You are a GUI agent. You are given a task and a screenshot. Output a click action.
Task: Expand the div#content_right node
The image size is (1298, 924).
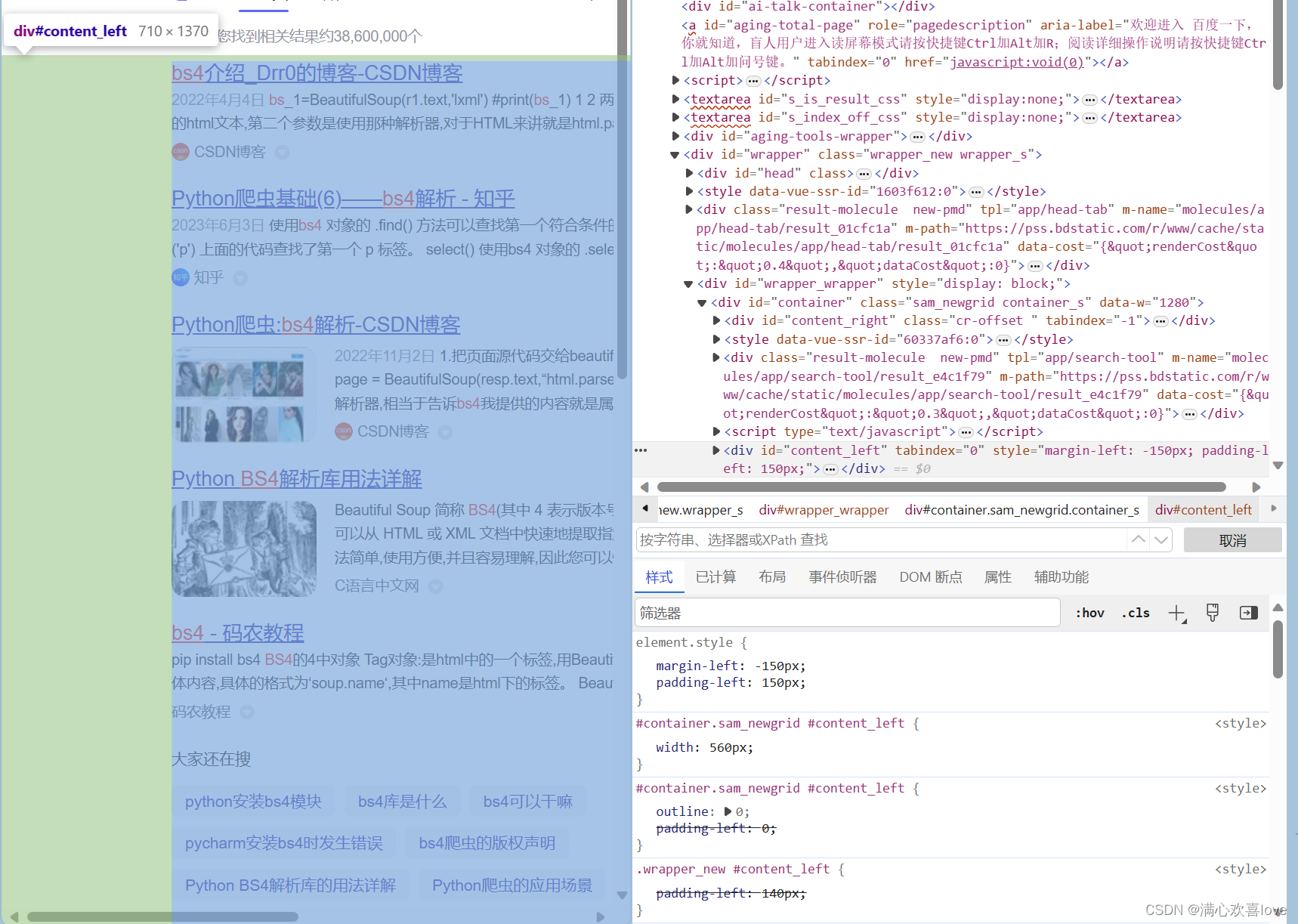[x=716, y=320]
